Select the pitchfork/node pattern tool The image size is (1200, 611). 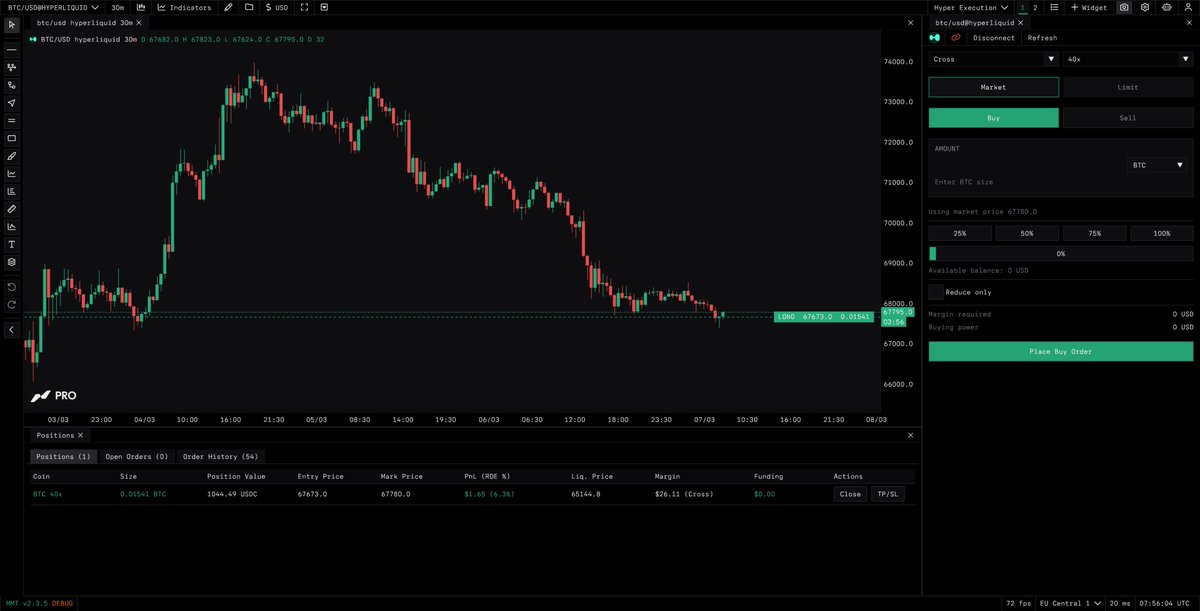(x=11, y=67)
